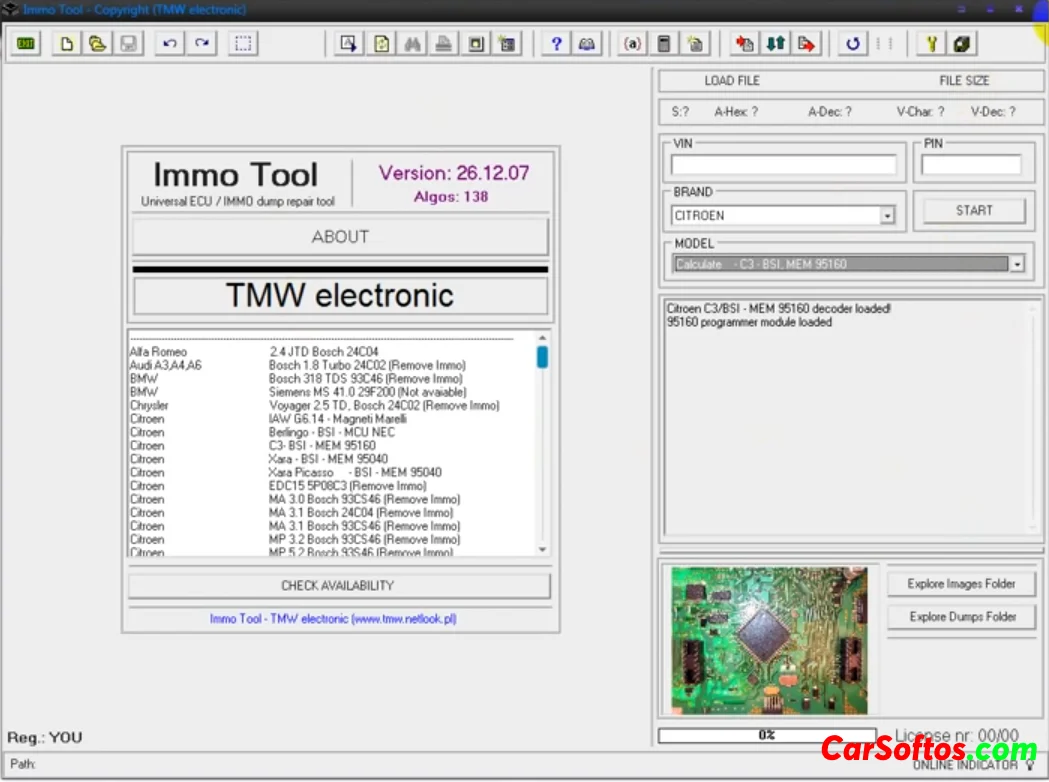Open a dump file using the folder icon
The image size is (1049, 782).
tap(98, 44)
